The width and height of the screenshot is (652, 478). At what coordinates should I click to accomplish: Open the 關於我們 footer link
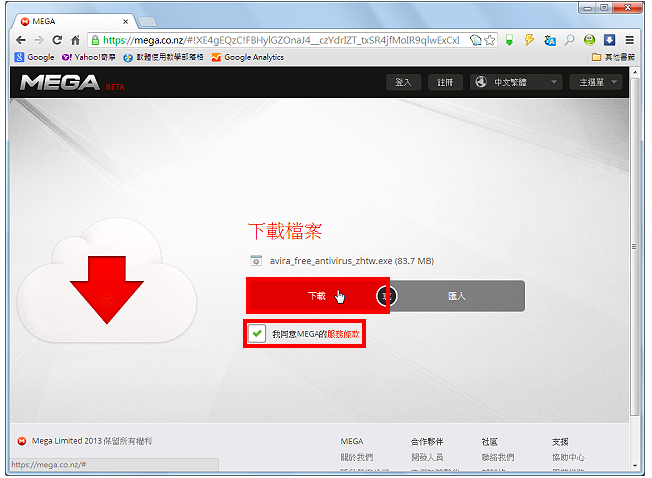357,457
